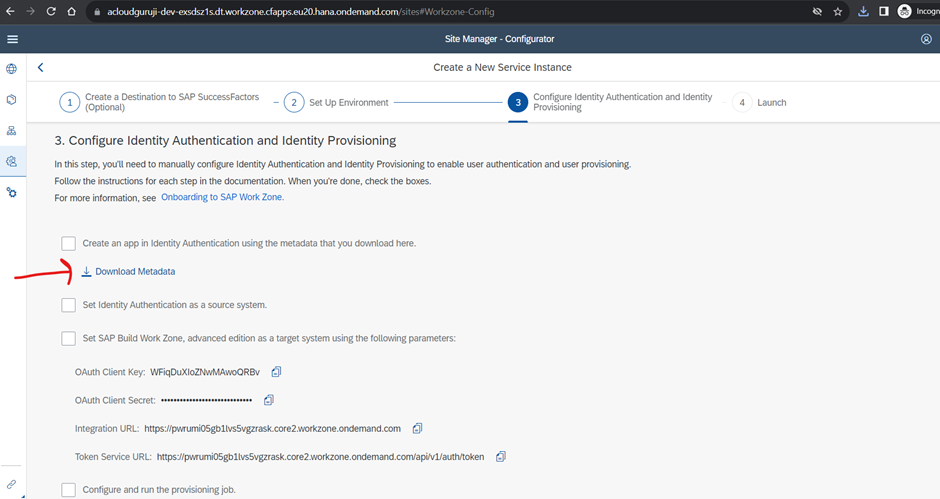Viewport: 940px width, 499px height.
Task: Go back using the left chevron arrow
Action: pyautogui.click(x=41, y=67)
